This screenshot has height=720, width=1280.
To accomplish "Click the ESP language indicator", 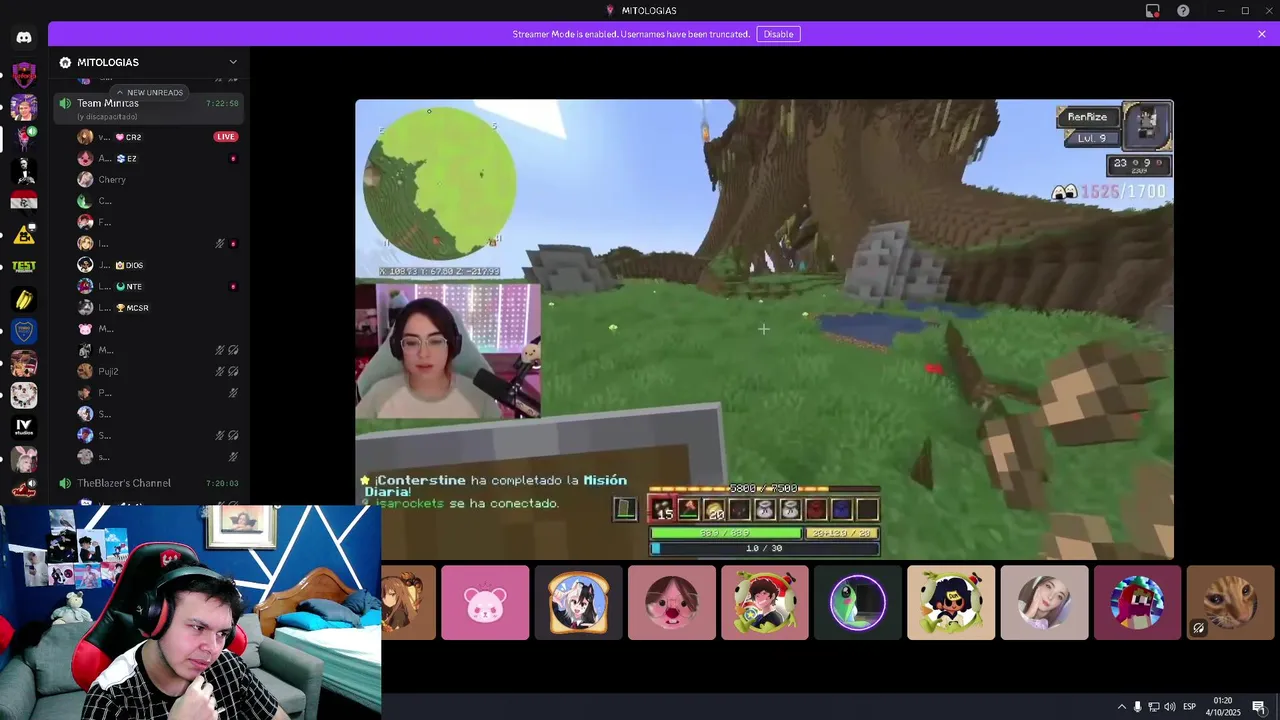I will (1189, 707).
